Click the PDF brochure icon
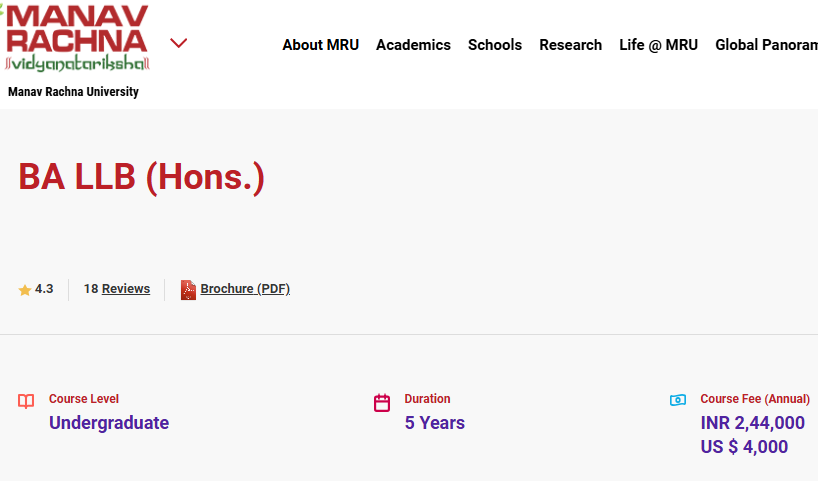 (188, 290)
